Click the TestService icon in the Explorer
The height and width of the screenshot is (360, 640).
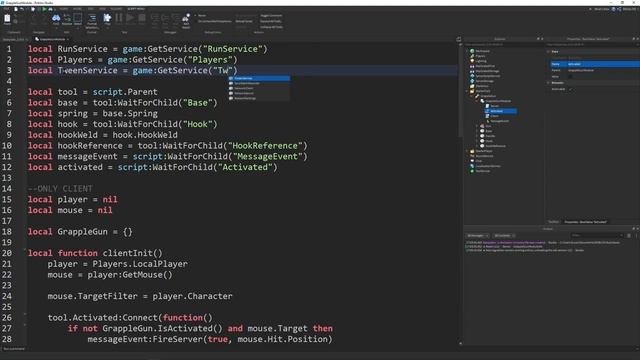(x=472, y=171)
